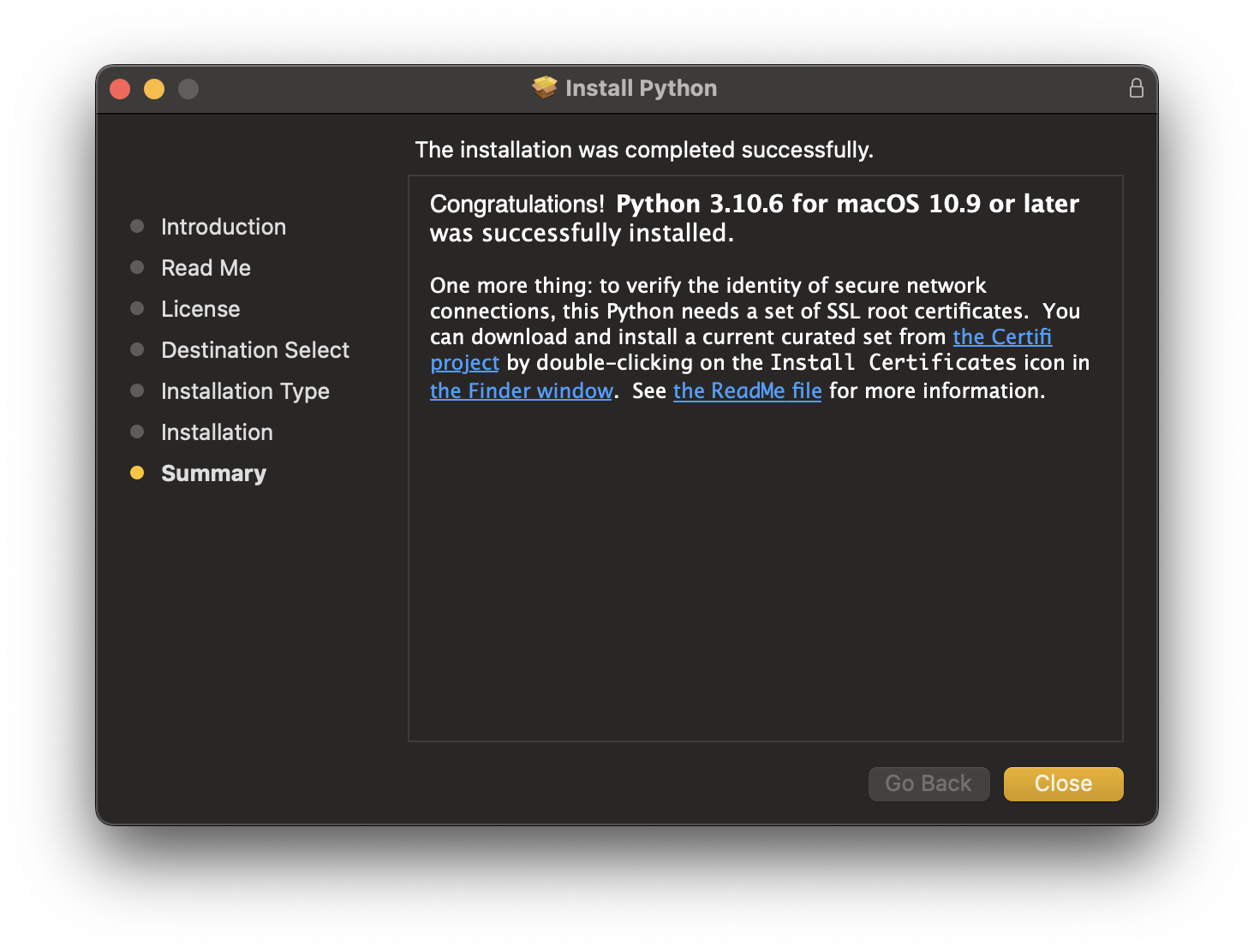Click the lock icon in title bar

tap(1136, 88)
